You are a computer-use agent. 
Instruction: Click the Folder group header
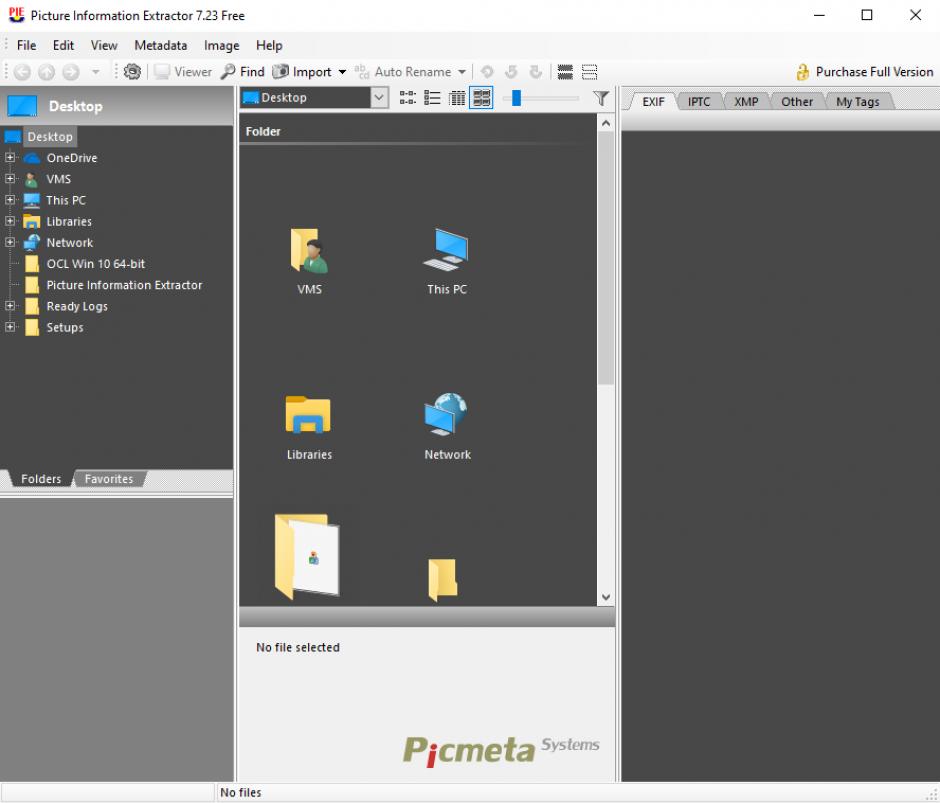click(x=263, y=131)
